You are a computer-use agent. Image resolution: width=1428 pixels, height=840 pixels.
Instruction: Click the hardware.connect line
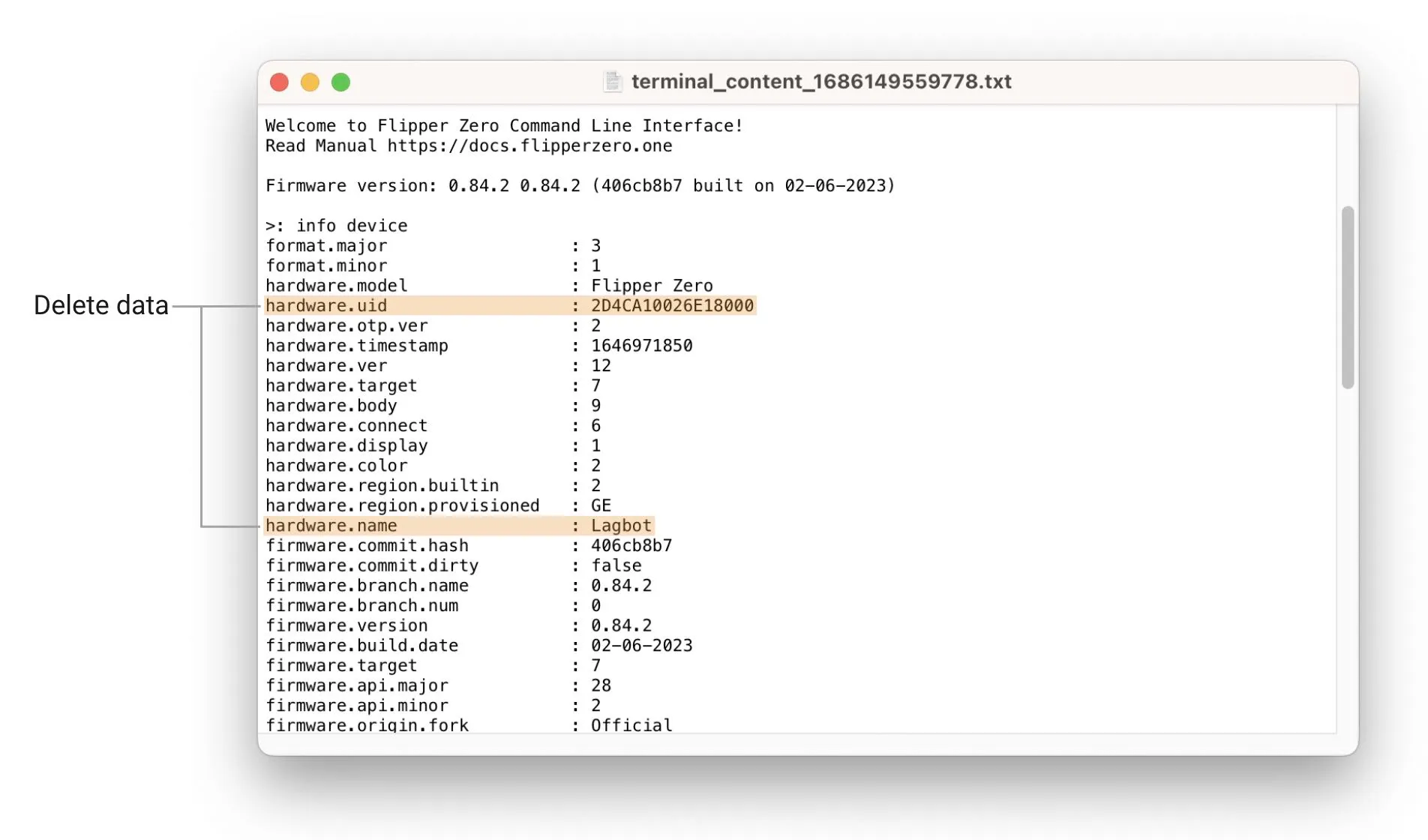[433, 425]
